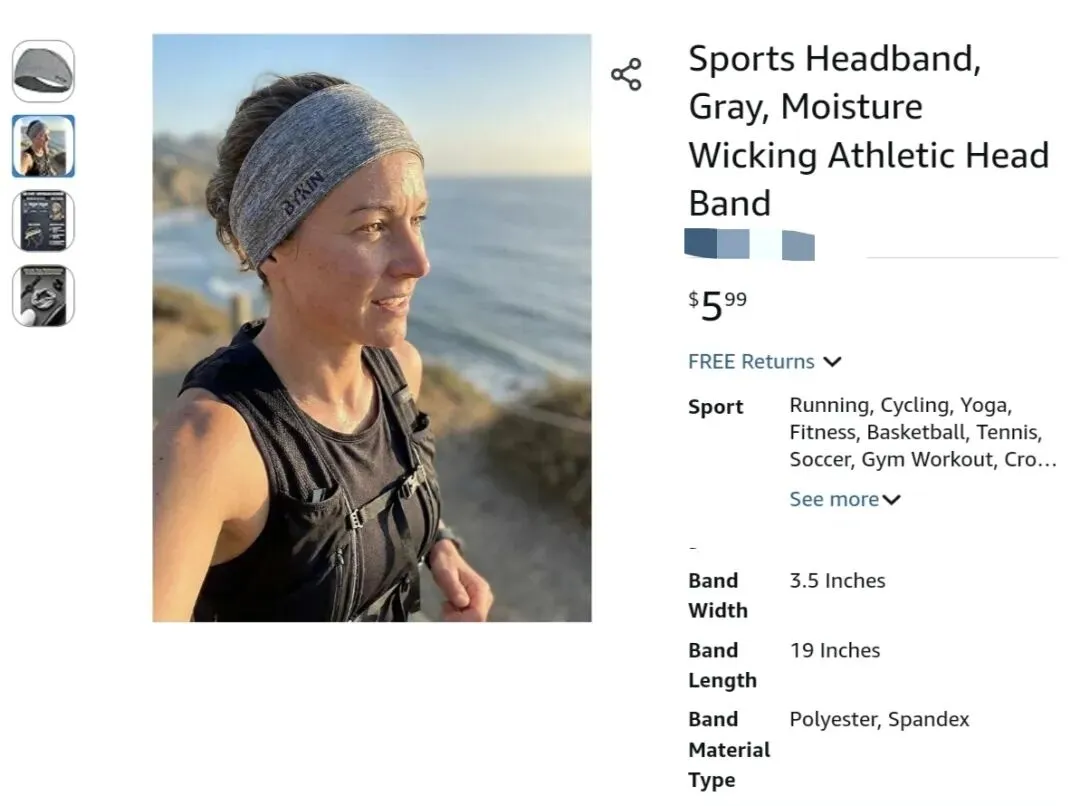Open the FREE Returns link
Screen dimensions: 1080x806
tap(751, 362)
